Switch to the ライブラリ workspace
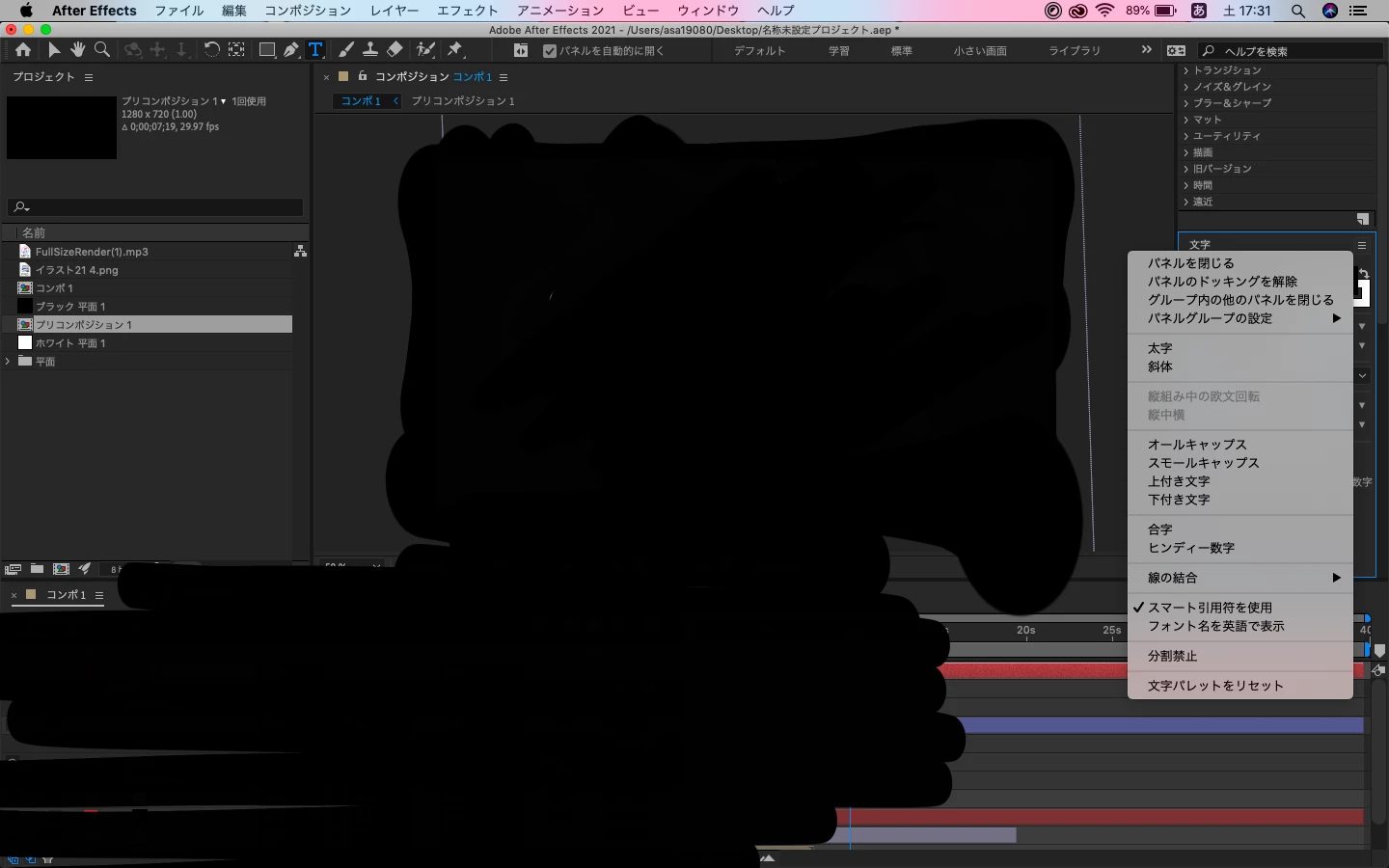 pyautogui.click(x=1075, y=51)
